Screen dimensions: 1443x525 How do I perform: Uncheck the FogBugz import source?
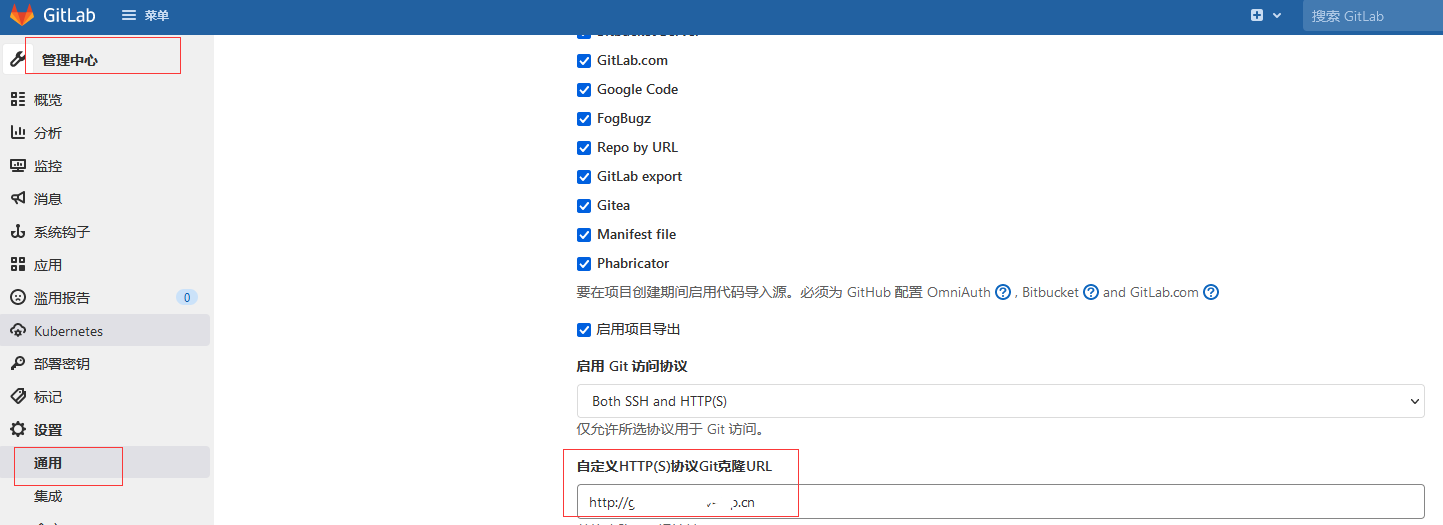tap(584, 118)
